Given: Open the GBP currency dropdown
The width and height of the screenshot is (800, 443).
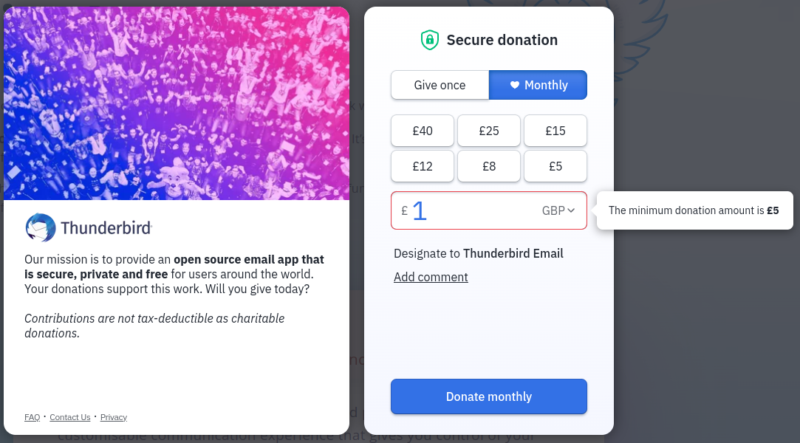Looking at the screenshot, I should coord(559,211).
